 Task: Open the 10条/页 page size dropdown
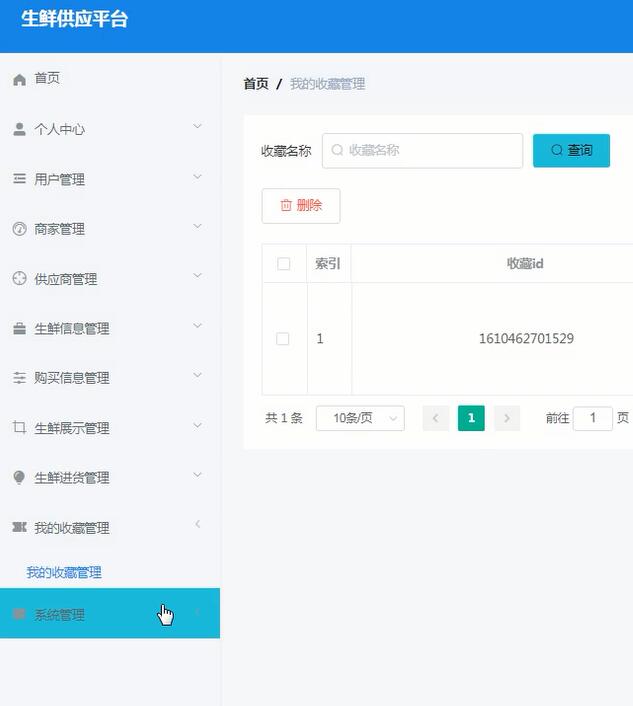click(360, 418)
